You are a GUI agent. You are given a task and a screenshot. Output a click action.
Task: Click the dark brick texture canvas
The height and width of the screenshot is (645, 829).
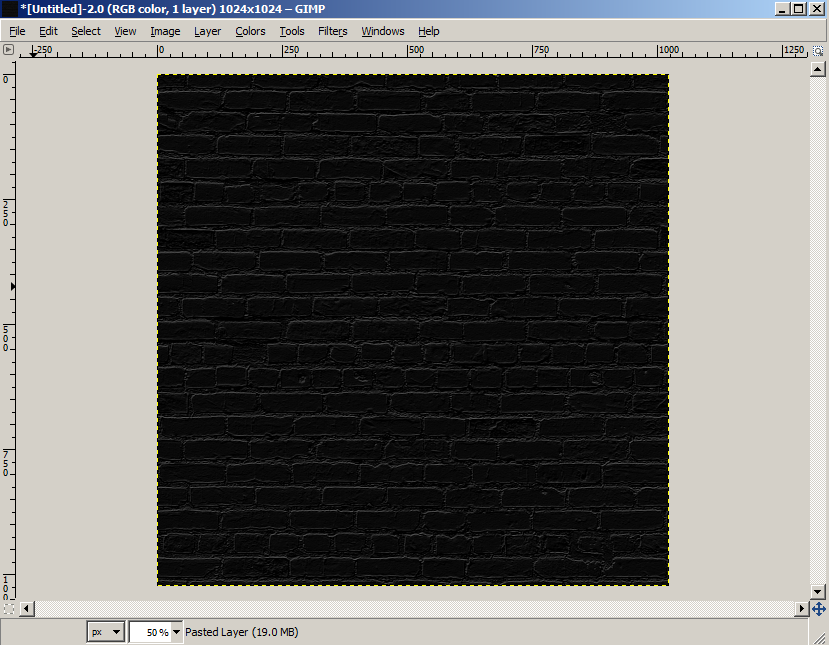pyautogui.click(x=413, y=330)
